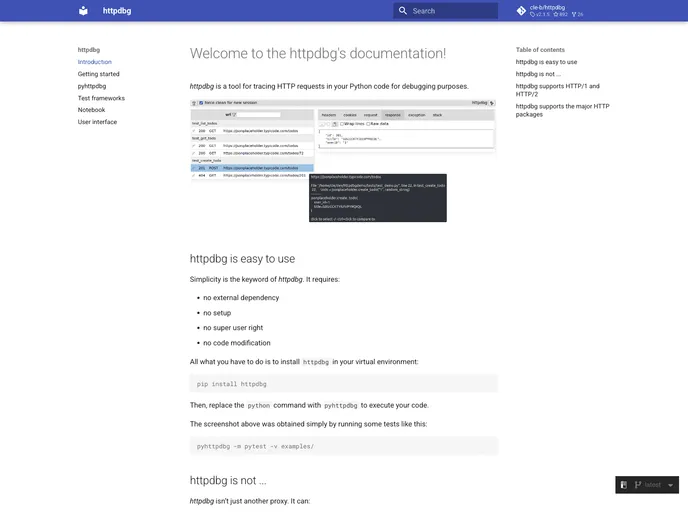
Task: Navigate to pyhttpdbg in the sidebar
Action: click(x=92, y=86)
